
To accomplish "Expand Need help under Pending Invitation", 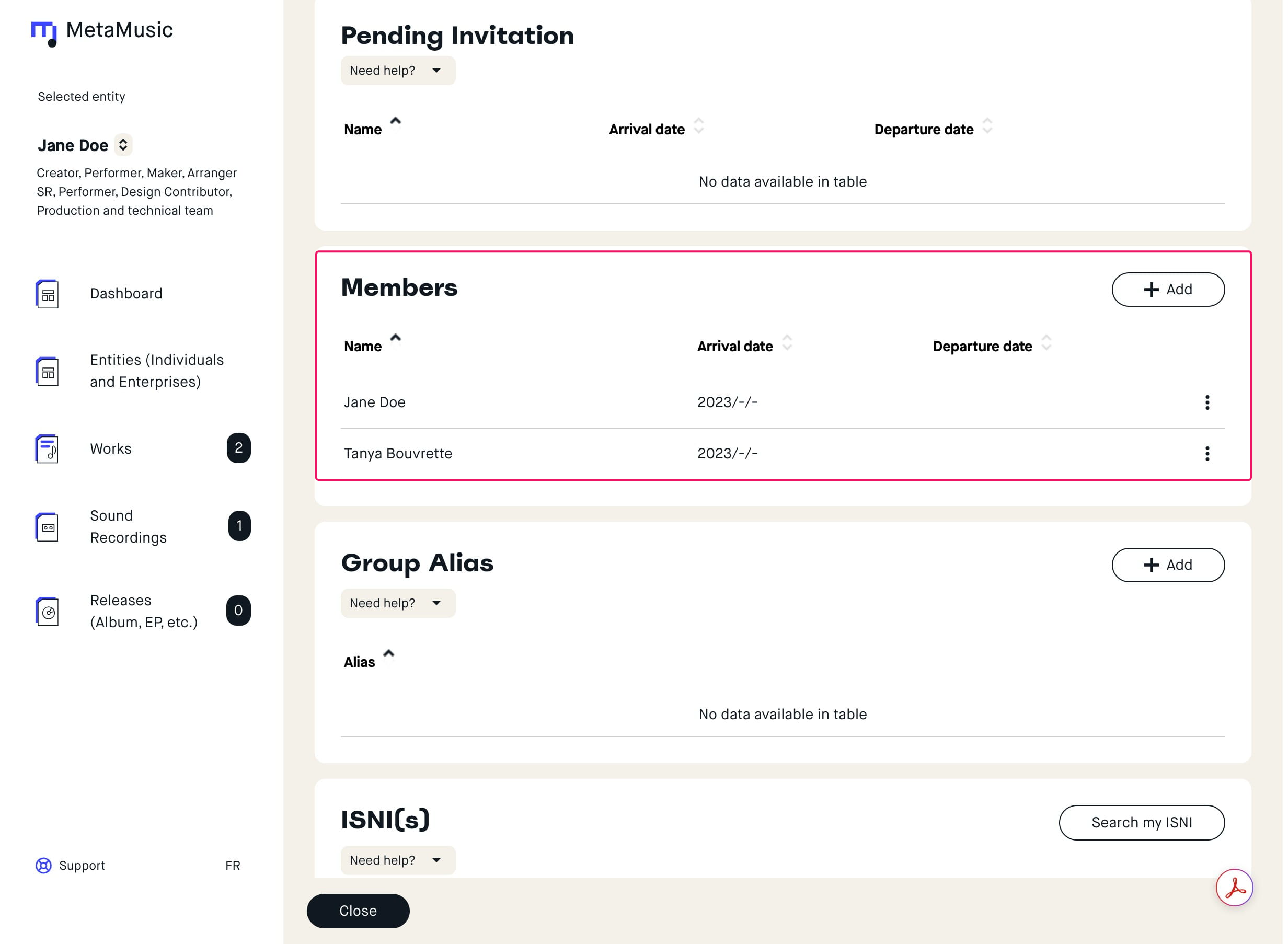I will click(398, 70).
